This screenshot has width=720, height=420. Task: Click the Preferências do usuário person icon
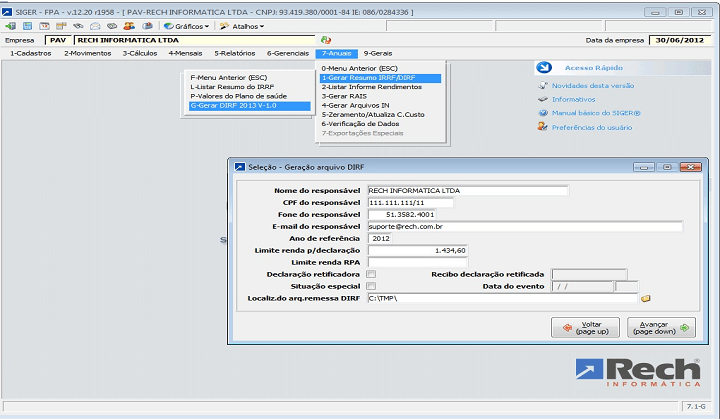[x=543, y=127]
